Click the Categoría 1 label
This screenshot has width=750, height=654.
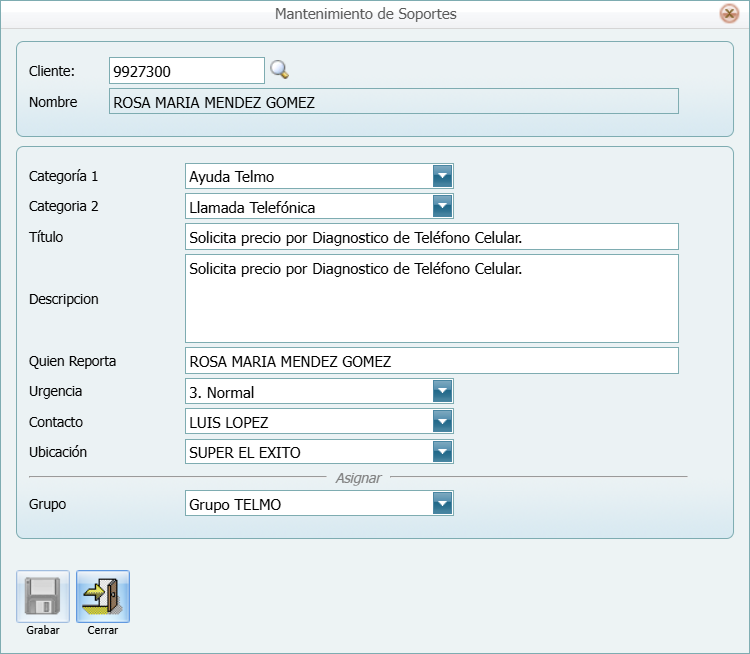63,176
